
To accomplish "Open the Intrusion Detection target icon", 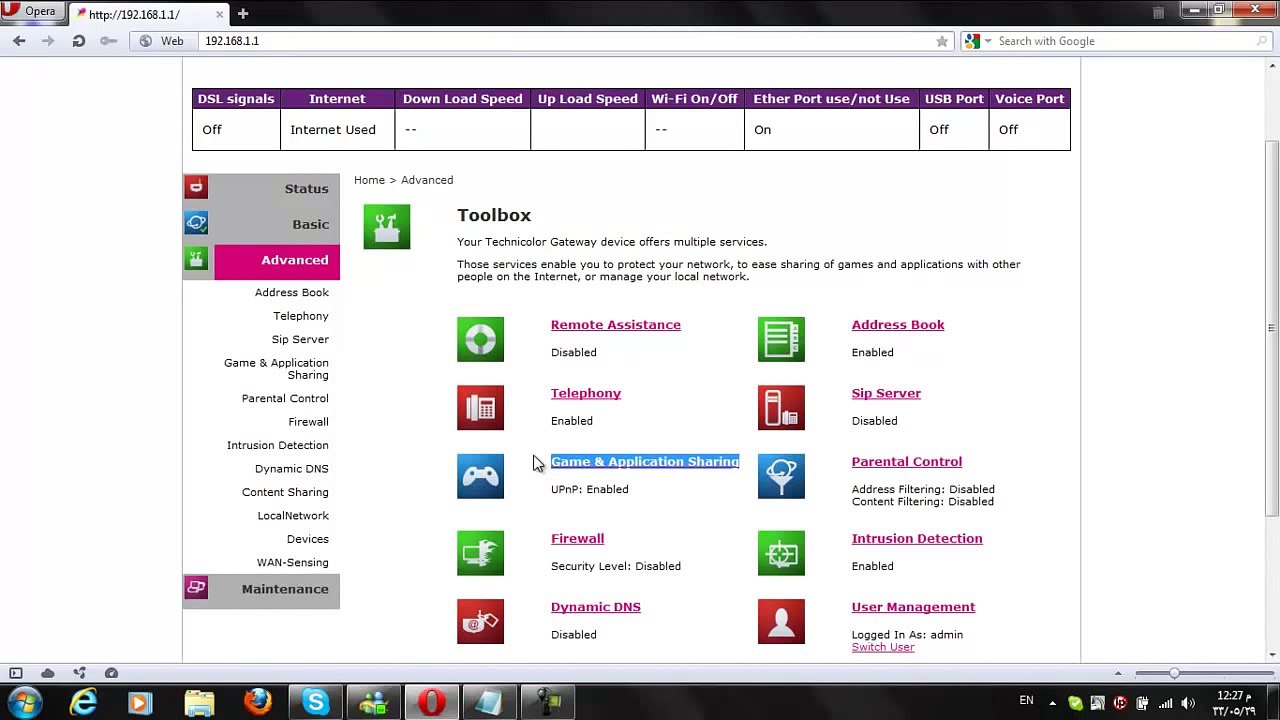I will 781,553.
